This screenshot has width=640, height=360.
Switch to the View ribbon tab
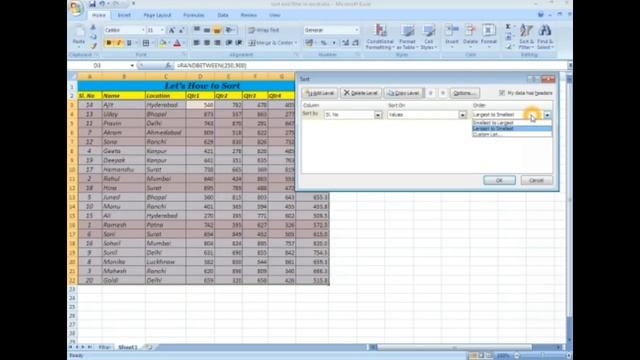pyautogui.click(x=275, y=15)
